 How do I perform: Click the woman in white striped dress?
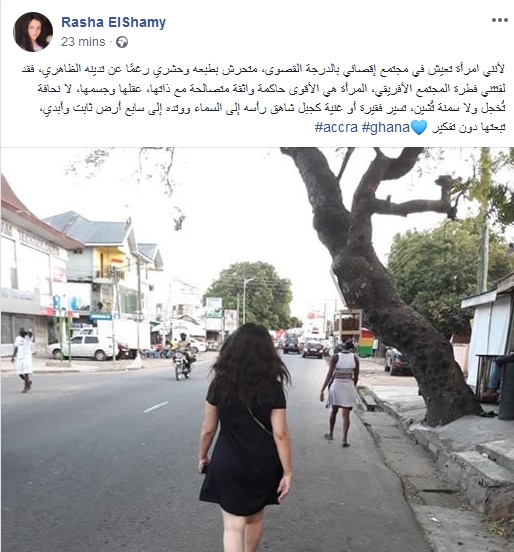click(340, 393)
